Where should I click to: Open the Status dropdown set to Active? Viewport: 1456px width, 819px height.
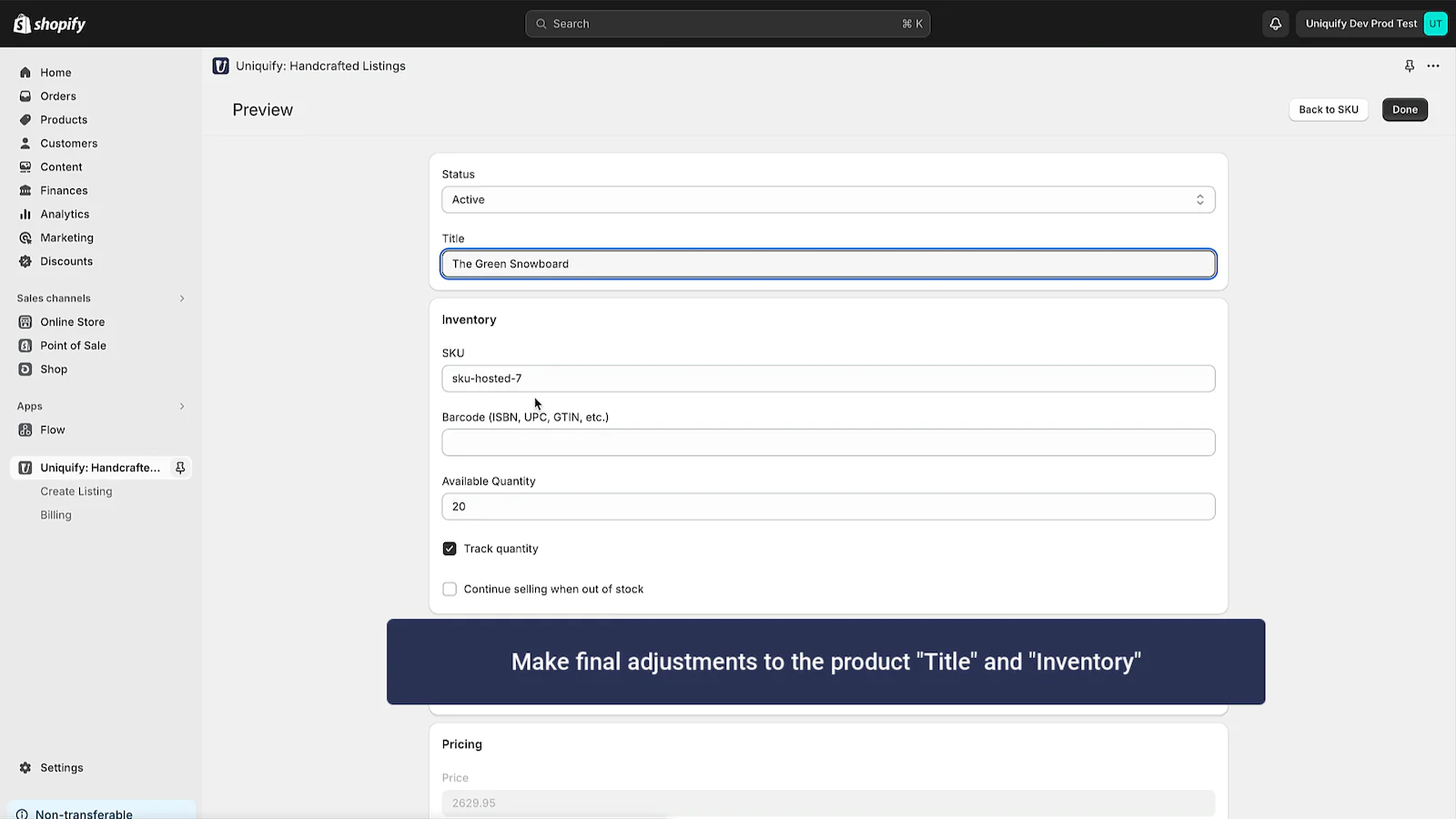pos(827,199)
